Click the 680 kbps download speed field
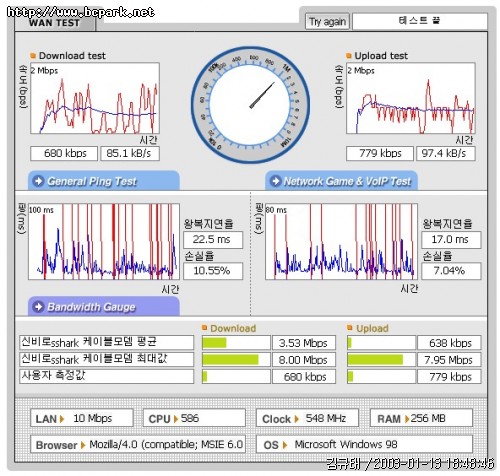 coord(64,153)
